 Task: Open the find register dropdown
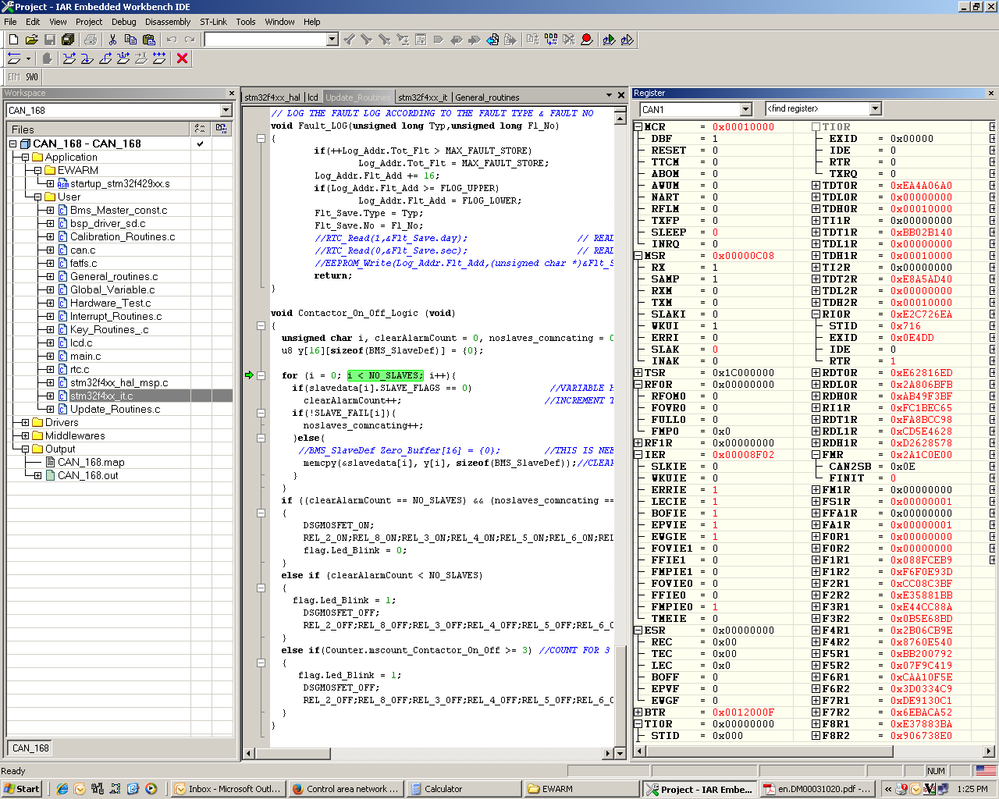pos(875,109)
